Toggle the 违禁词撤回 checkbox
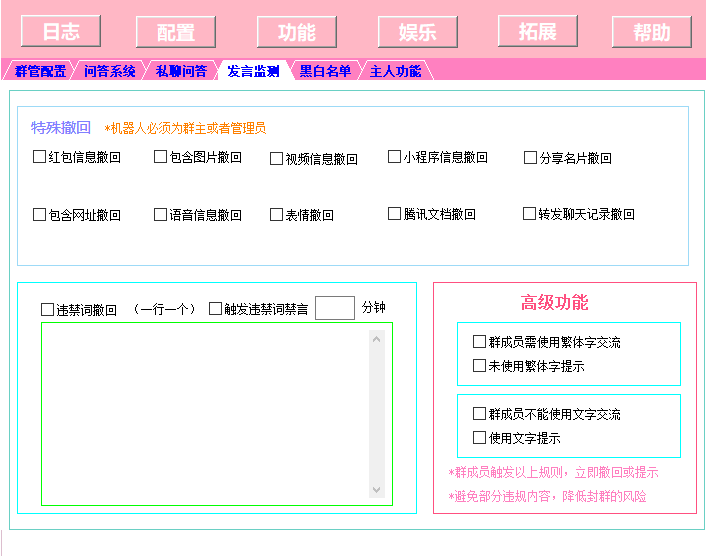This screenshot has height=556, width=706. (x=48, y=310)
